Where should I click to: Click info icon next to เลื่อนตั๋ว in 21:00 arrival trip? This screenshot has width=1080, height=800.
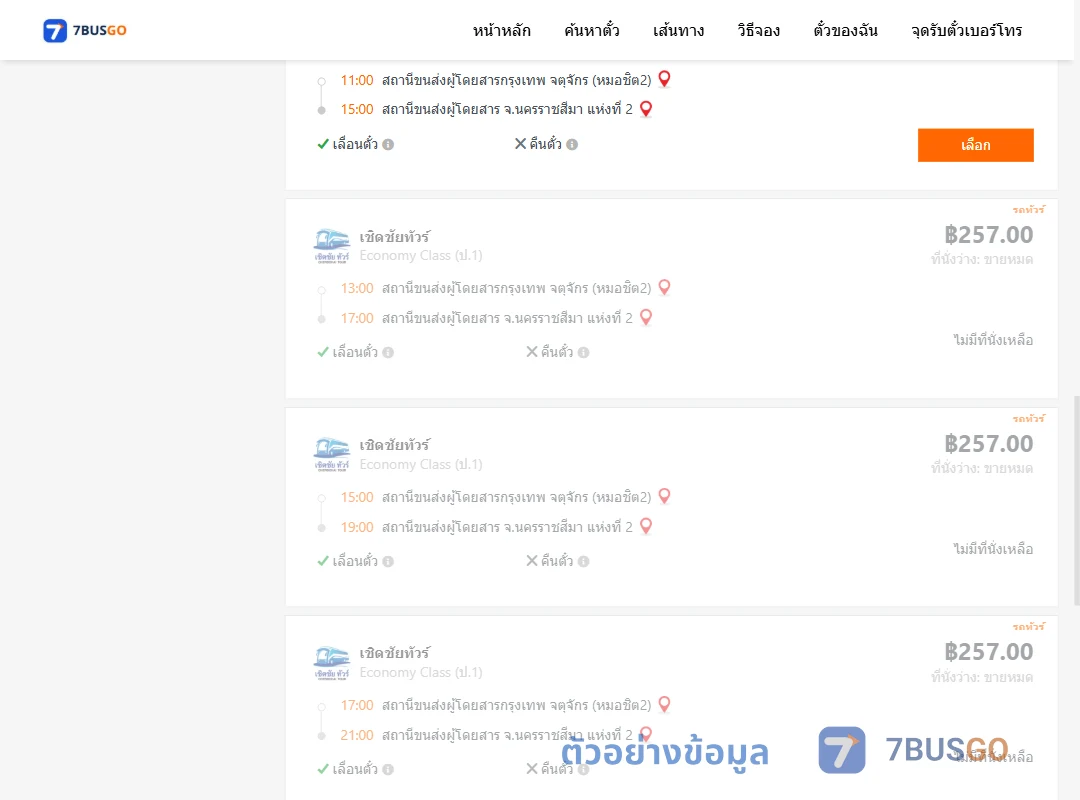388,769
